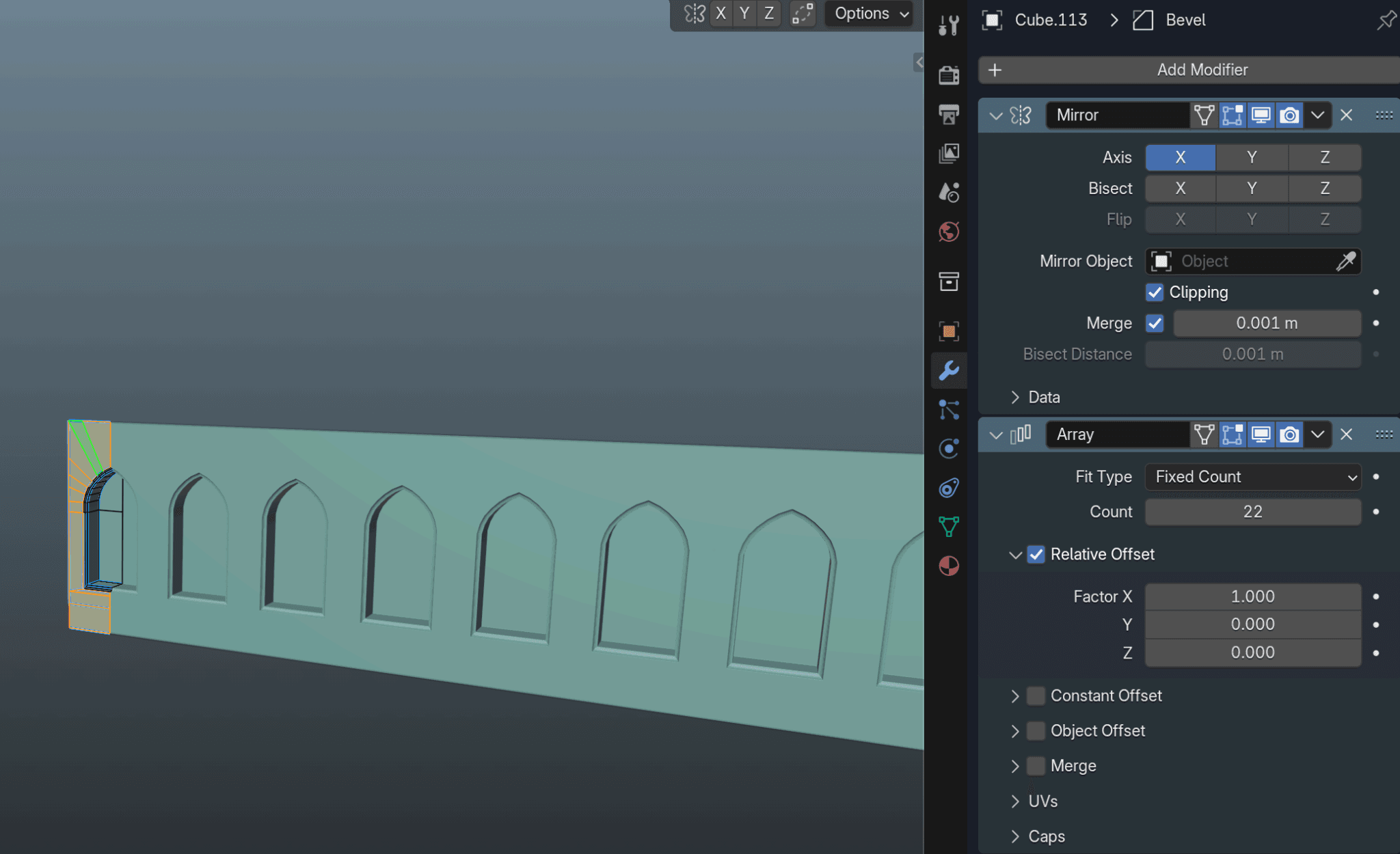
Task: Enable Mirror Axis Y
Action: coord(1252,157)
